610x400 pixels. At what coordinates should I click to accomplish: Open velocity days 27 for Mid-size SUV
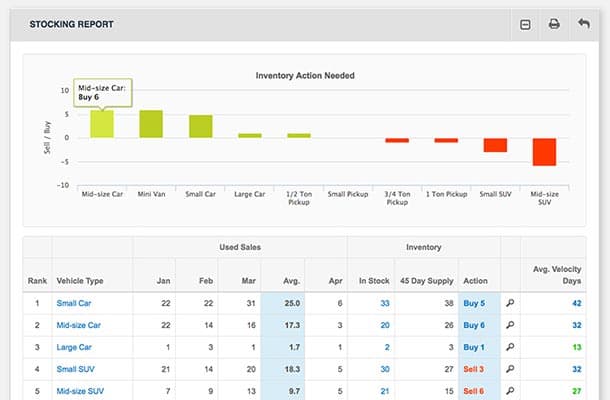[x=577, y=391]
